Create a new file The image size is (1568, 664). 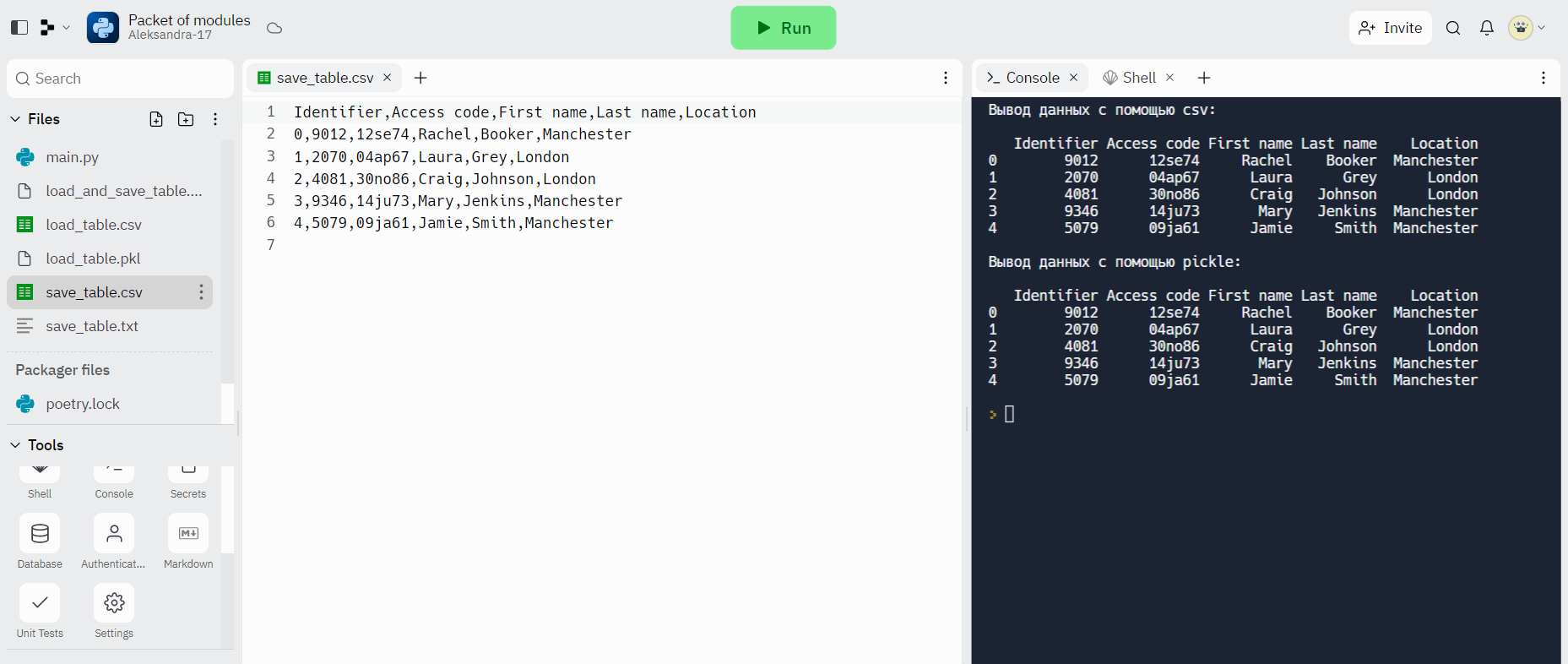tap(156, 119)
